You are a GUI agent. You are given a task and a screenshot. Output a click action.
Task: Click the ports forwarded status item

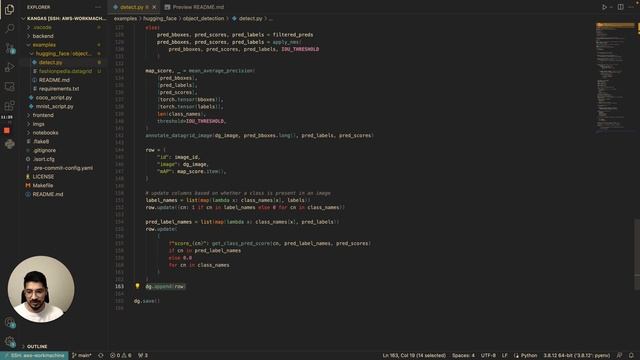[143, 356]
